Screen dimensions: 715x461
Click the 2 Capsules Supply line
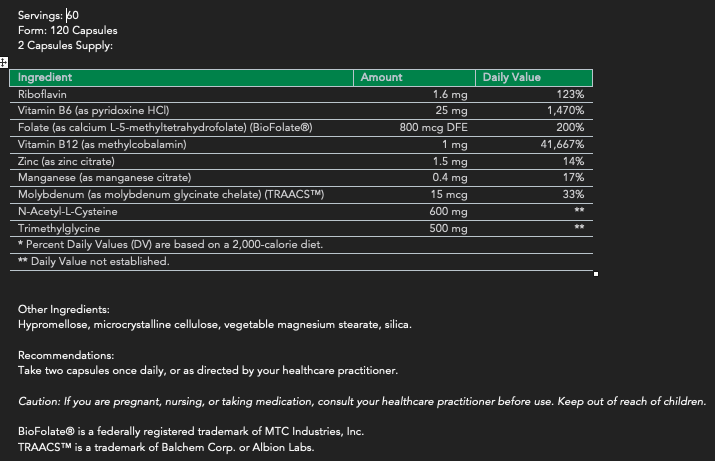tap(65, 45)
